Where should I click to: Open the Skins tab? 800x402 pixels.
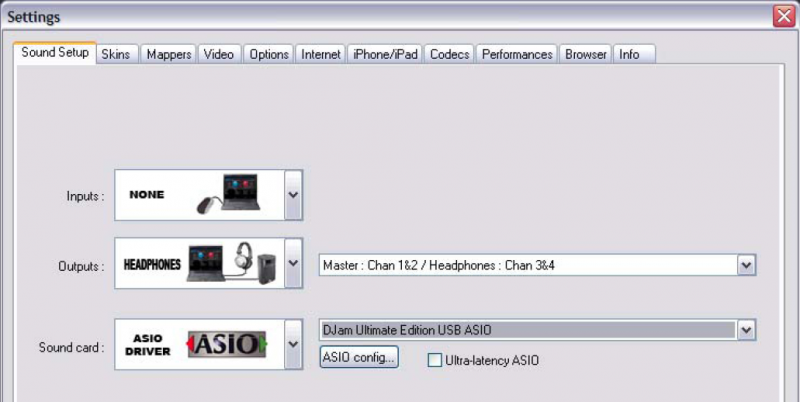click(x=117, y=55)
